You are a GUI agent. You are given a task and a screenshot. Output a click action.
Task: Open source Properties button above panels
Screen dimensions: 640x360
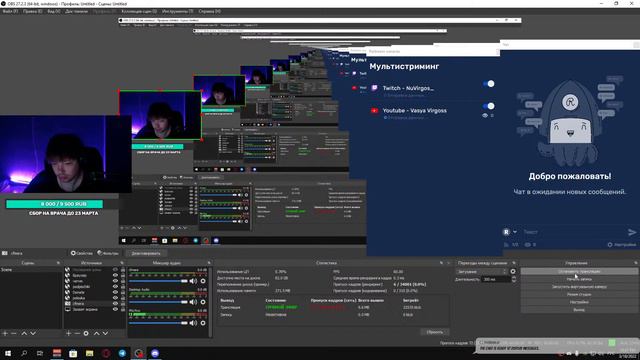[x=82, y=253]
